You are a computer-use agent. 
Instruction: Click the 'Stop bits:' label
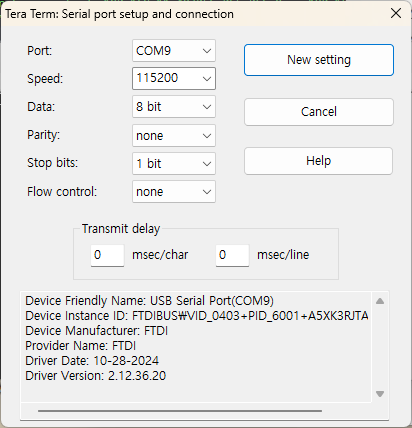(x=52, y=163)
